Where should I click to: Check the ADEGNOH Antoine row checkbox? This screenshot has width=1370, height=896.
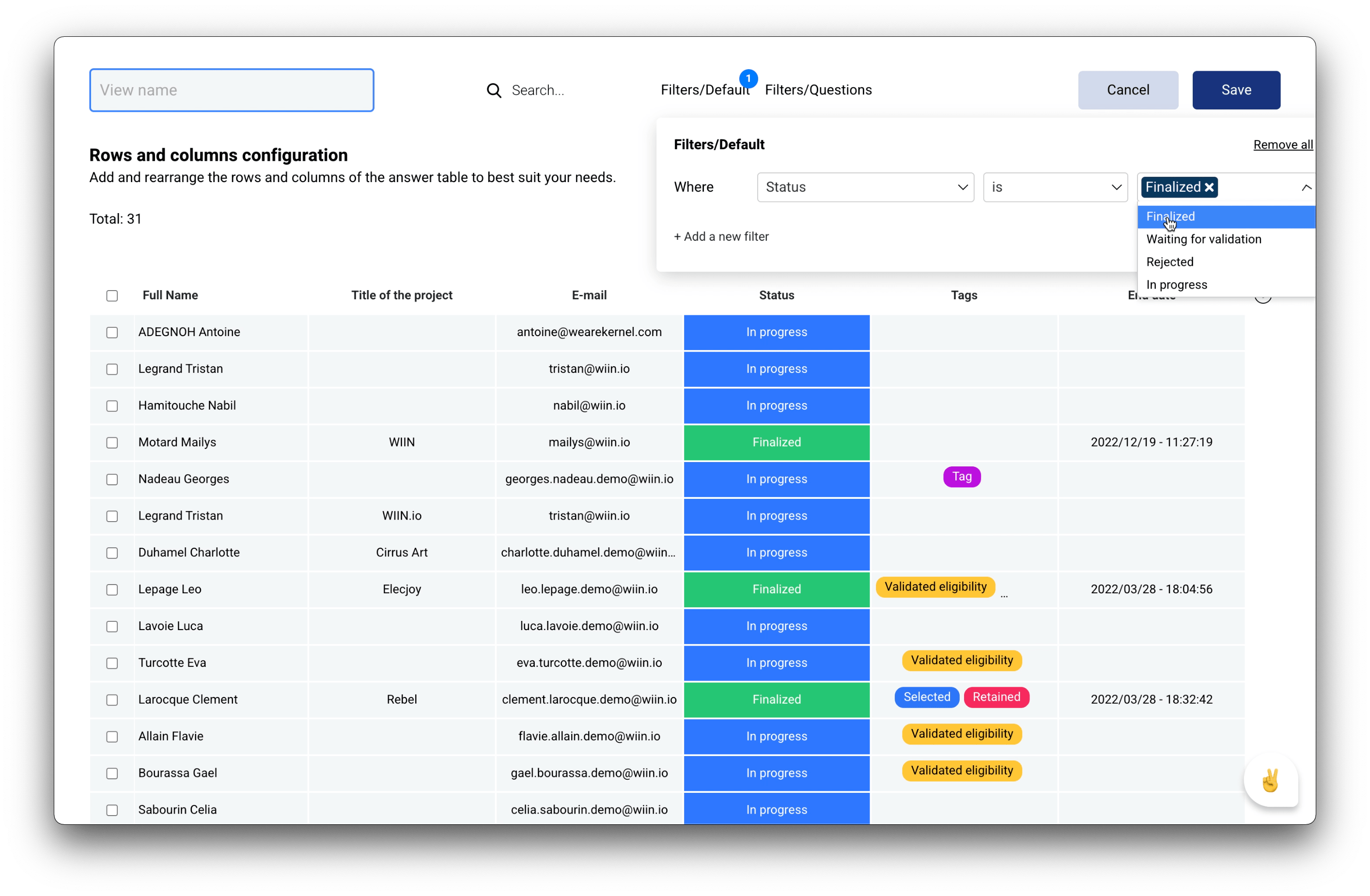[112, 333]
